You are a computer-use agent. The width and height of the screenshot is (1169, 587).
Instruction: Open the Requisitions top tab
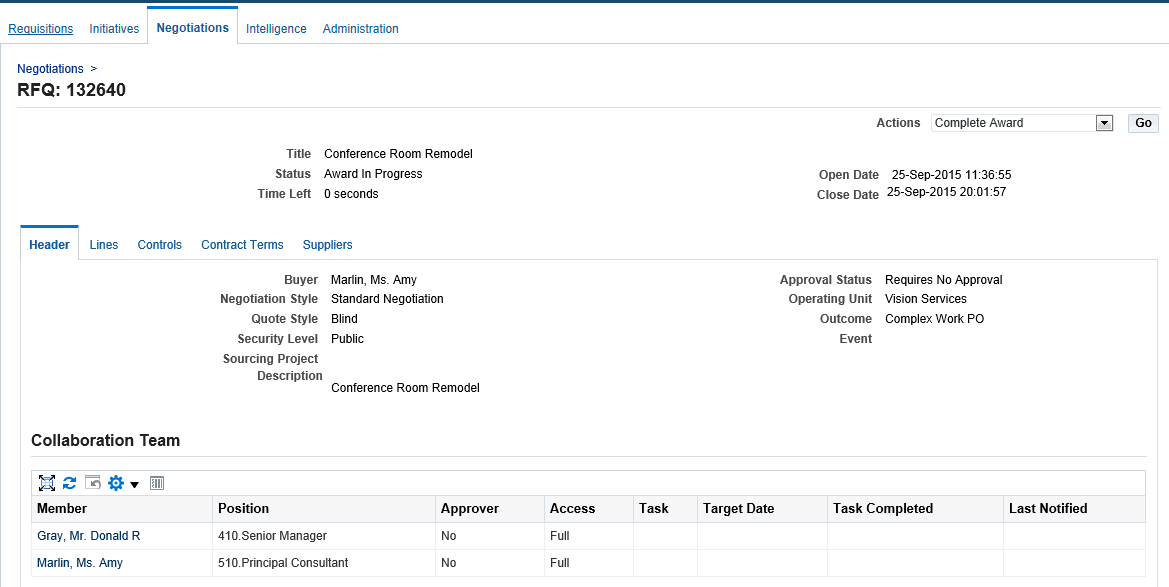tap(40, 28)
